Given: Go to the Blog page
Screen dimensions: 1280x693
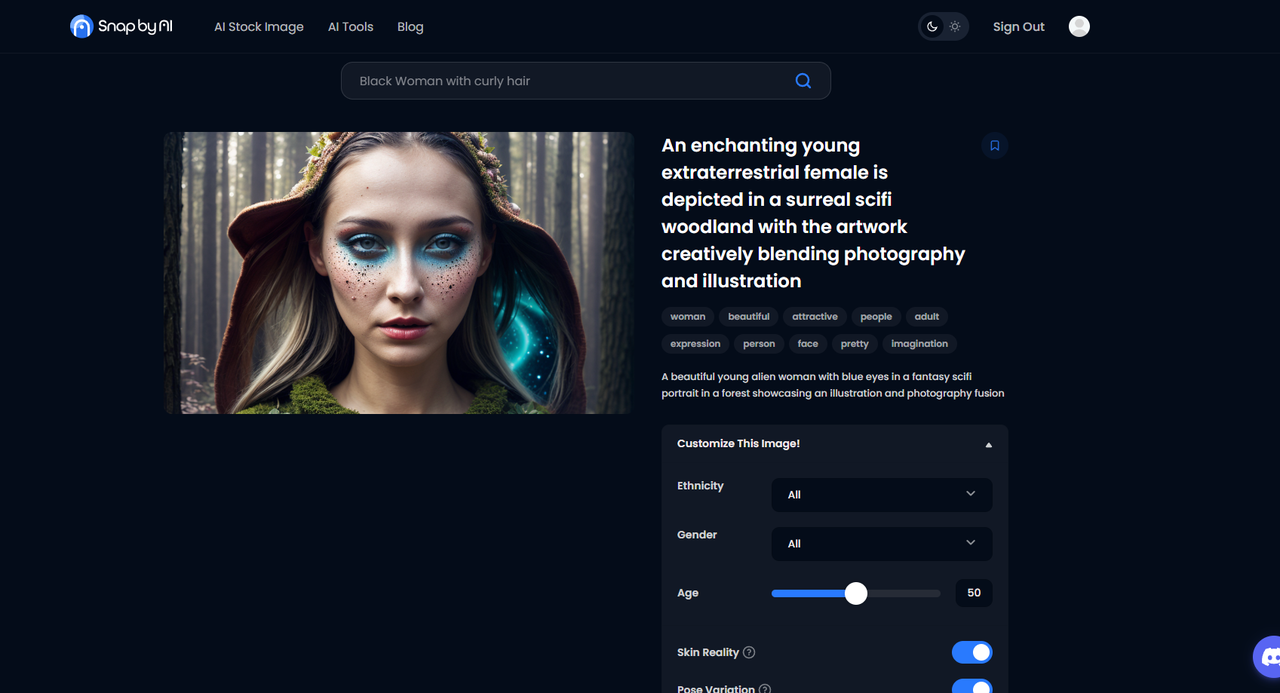Looking at the screenshot, I should coord(410,27).
